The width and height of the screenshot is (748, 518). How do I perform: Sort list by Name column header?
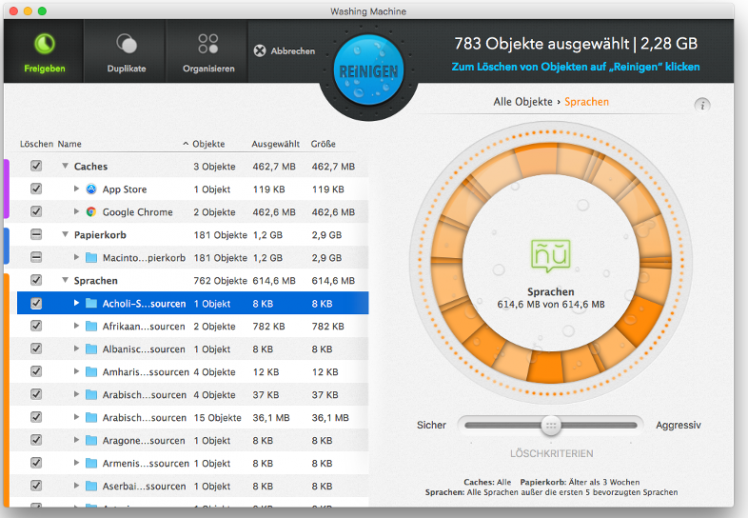(x=70, y=144)
